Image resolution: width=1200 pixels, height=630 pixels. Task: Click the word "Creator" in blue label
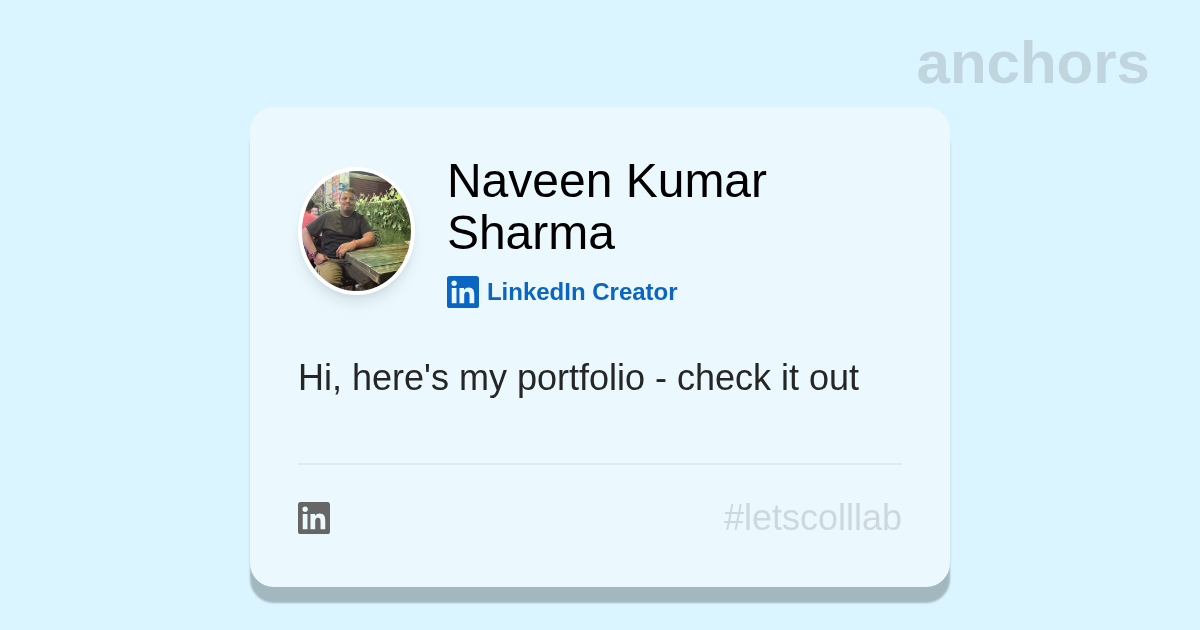pos(634,292)
